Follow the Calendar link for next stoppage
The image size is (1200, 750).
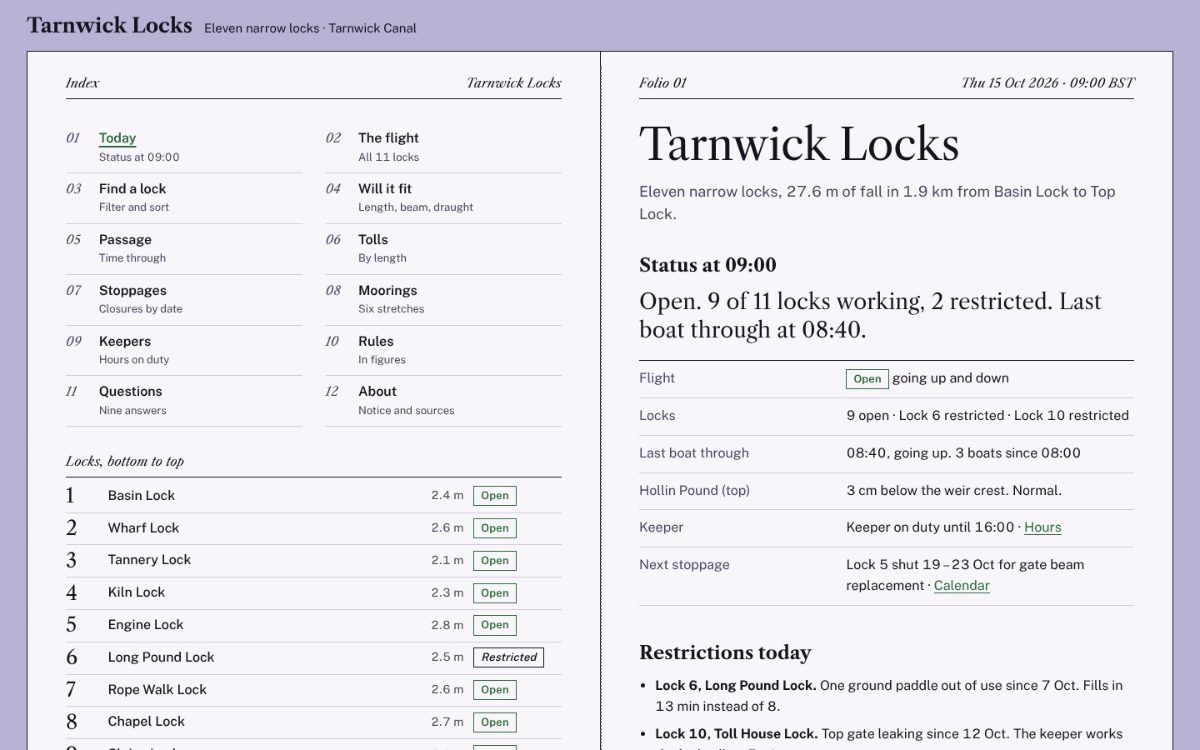[x=962, y=585]
